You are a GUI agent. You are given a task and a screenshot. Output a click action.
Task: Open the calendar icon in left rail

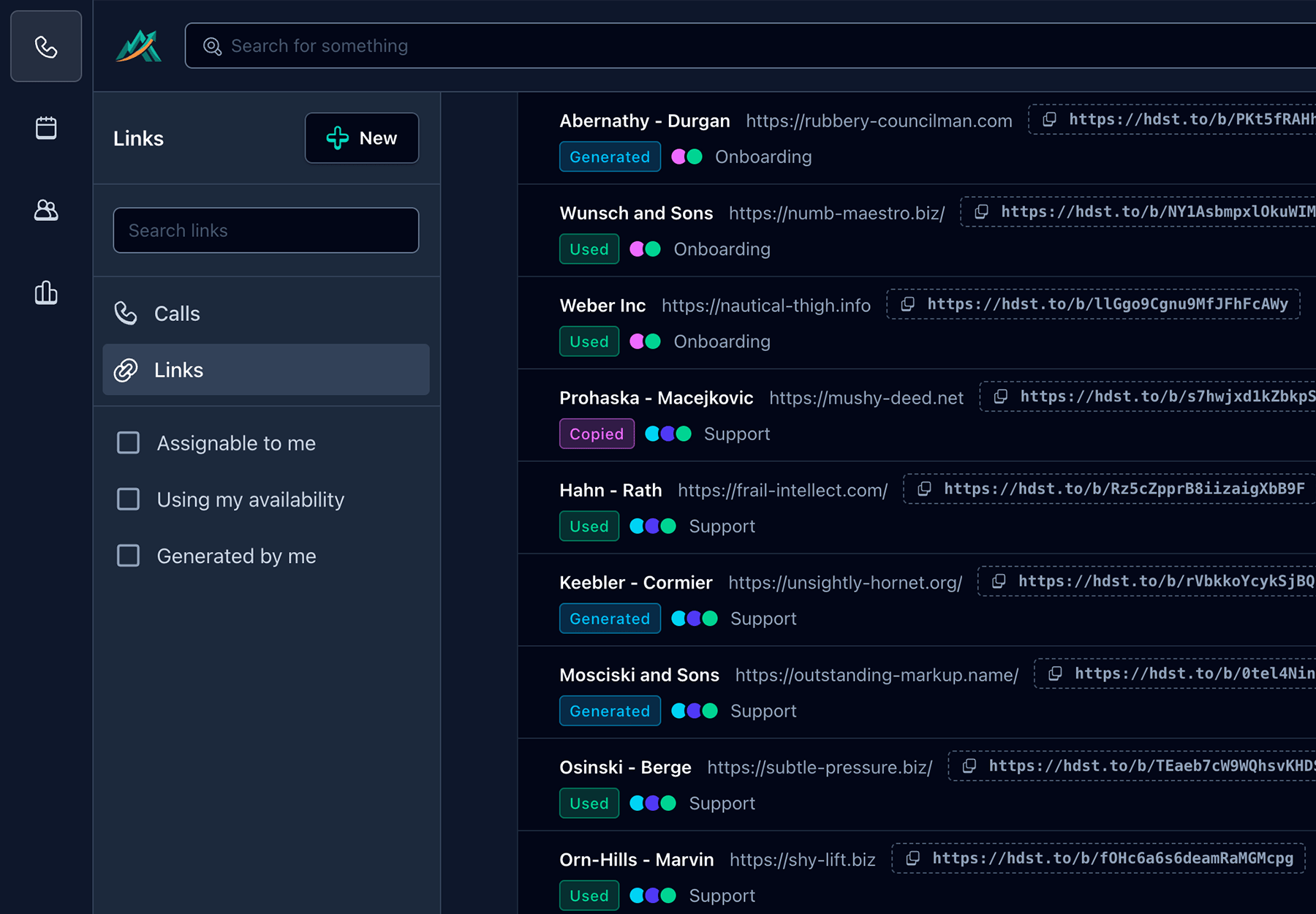coord(46,128)
